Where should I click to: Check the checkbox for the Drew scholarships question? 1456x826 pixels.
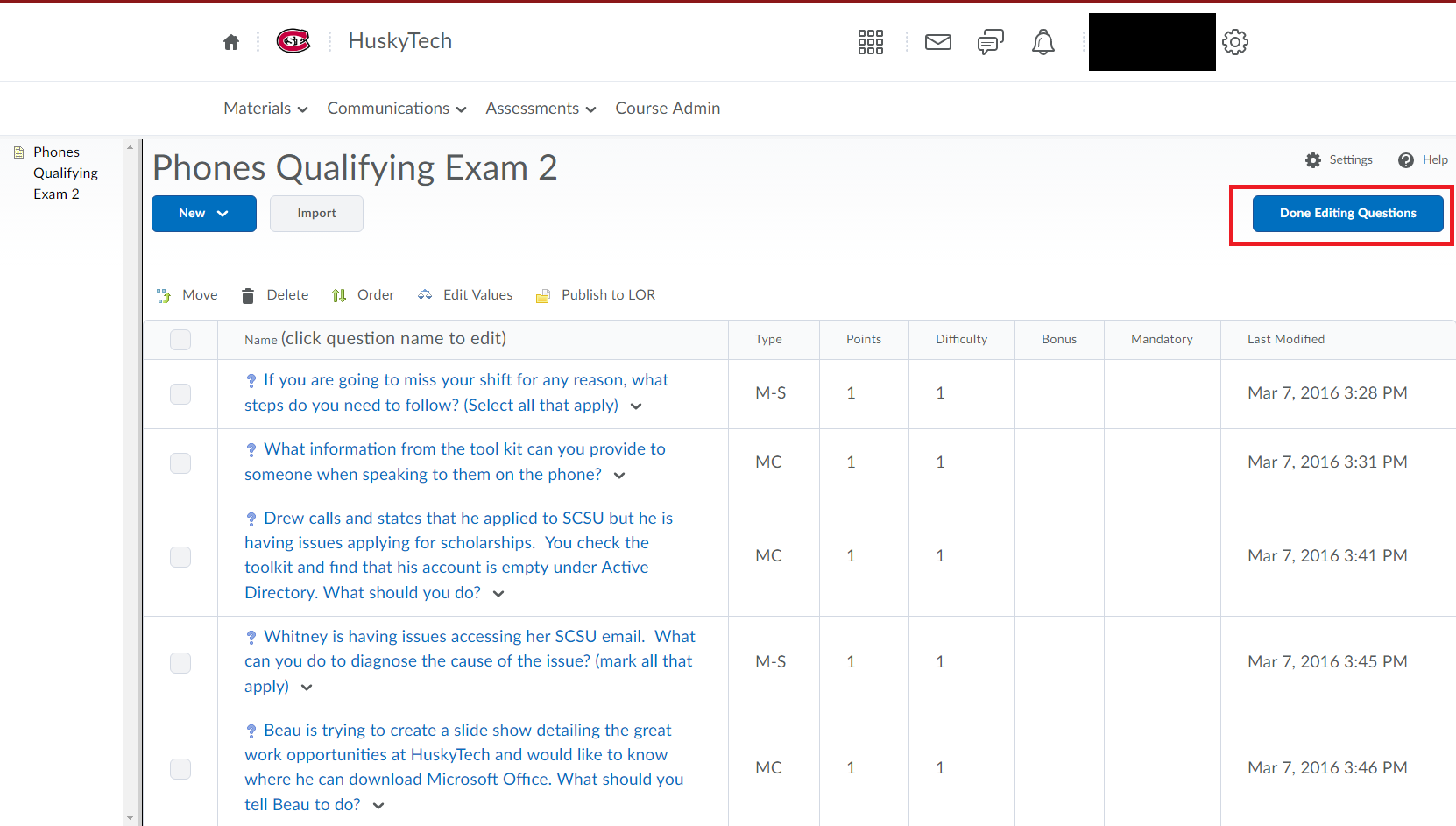pos(180,556)
